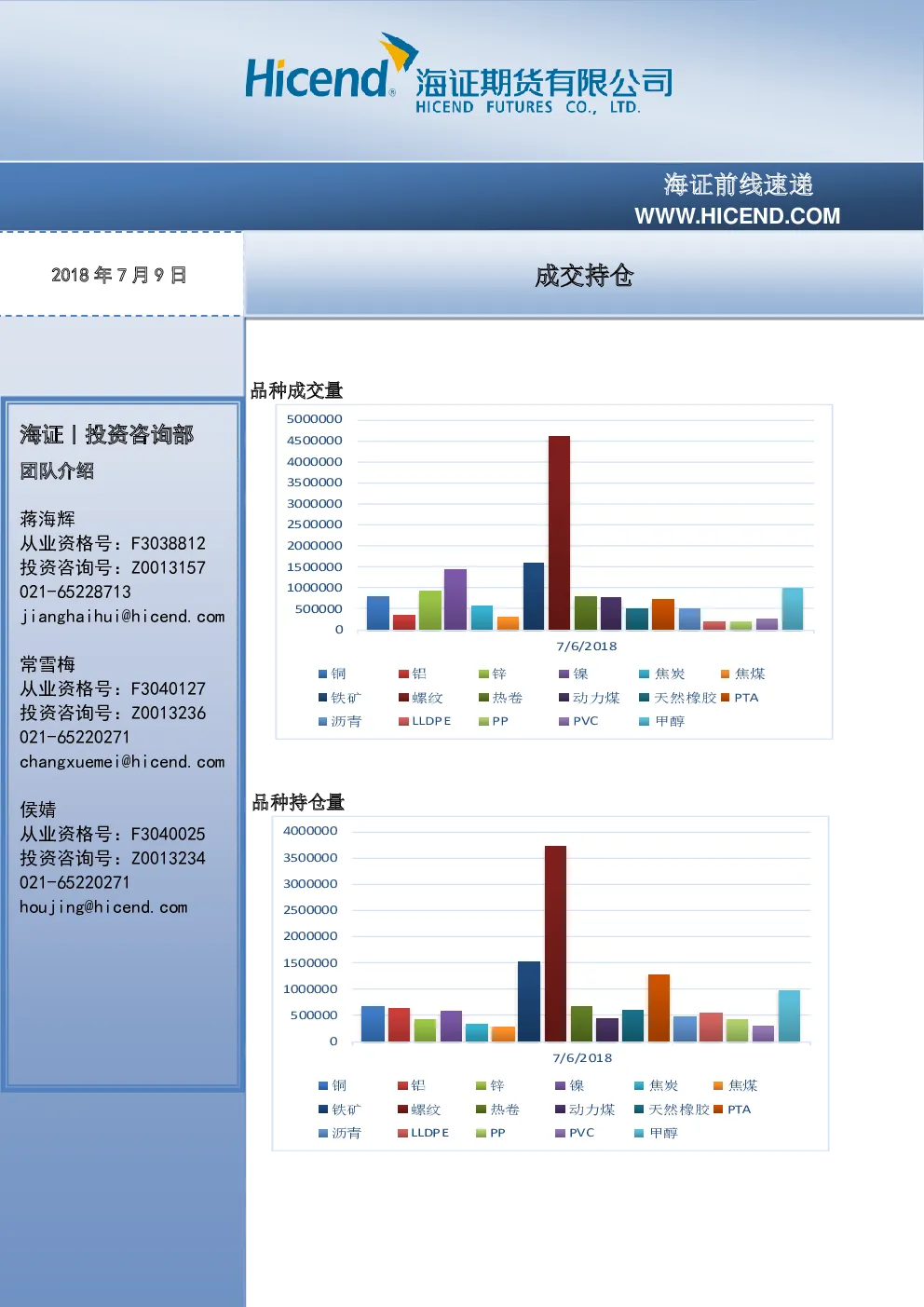The image size is (924, 1307).
Task: Select the qualification number F3038812
Action: coord(169,544)
